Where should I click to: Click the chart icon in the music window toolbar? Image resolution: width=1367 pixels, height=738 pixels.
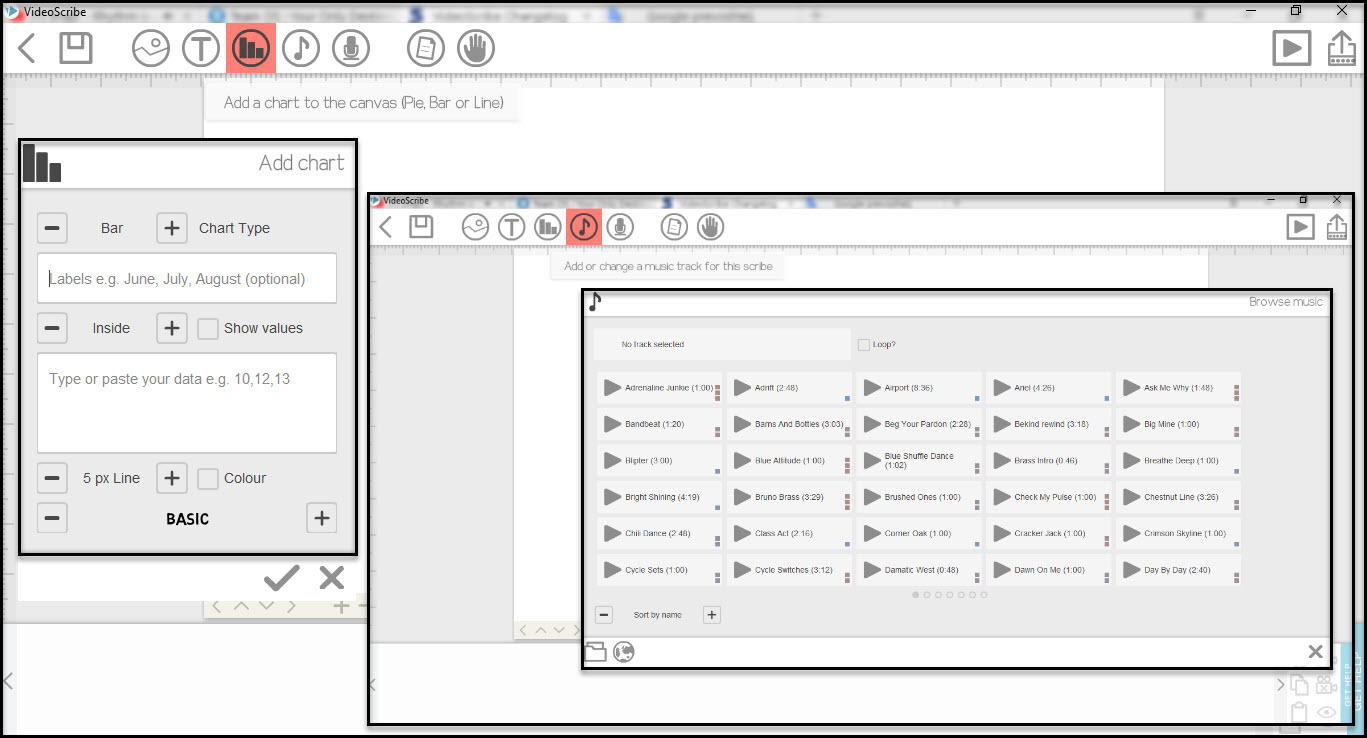pos(548,227)
